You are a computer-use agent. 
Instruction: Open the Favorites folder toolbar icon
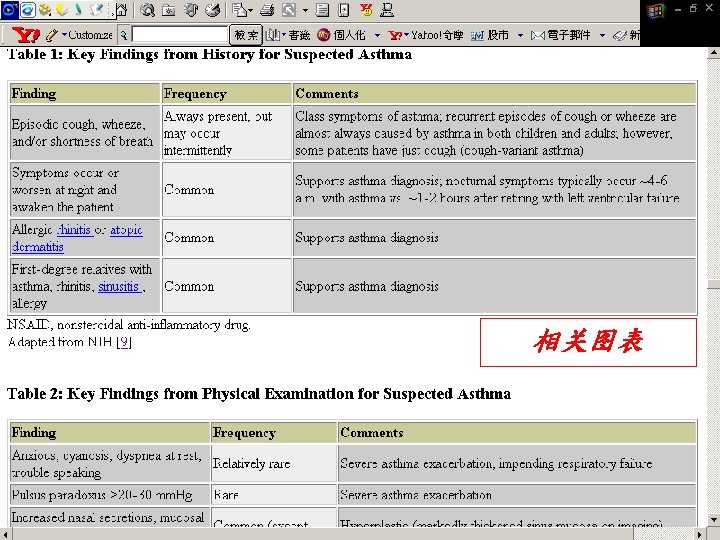(x=169, y=10)
